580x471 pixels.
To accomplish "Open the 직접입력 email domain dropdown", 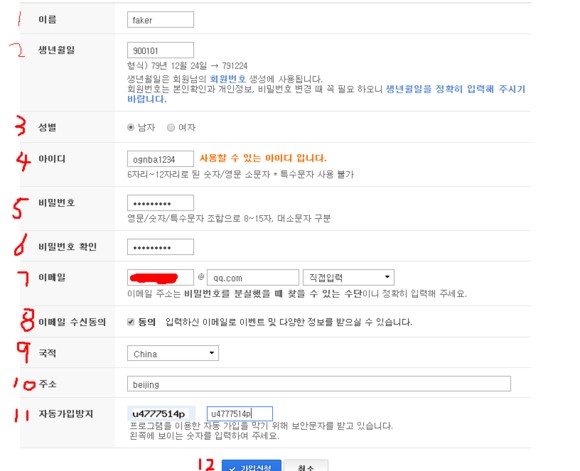I will tap(348, 277).
